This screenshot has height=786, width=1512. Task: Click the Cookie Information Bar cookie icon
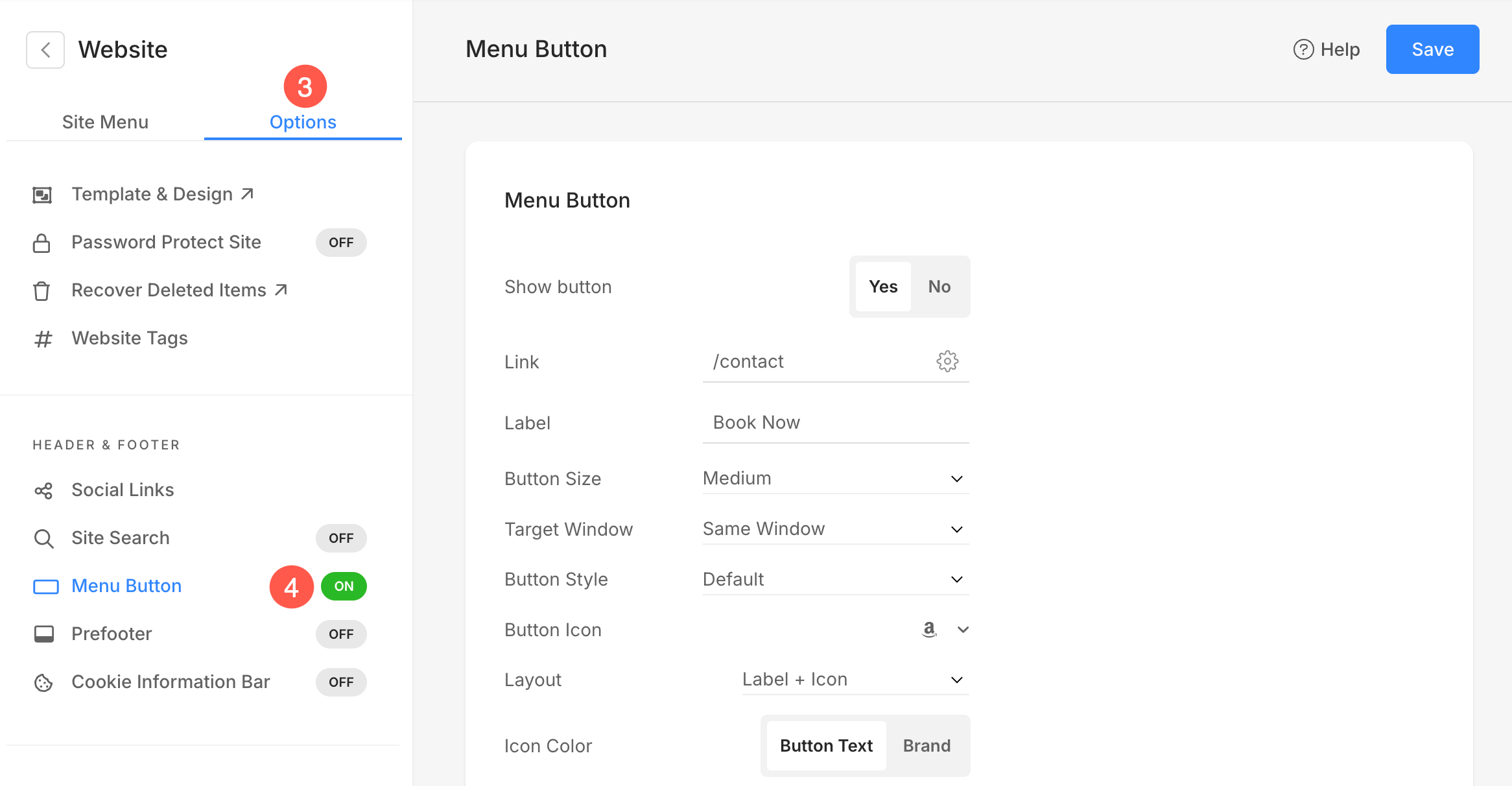[x=43, y=682]
